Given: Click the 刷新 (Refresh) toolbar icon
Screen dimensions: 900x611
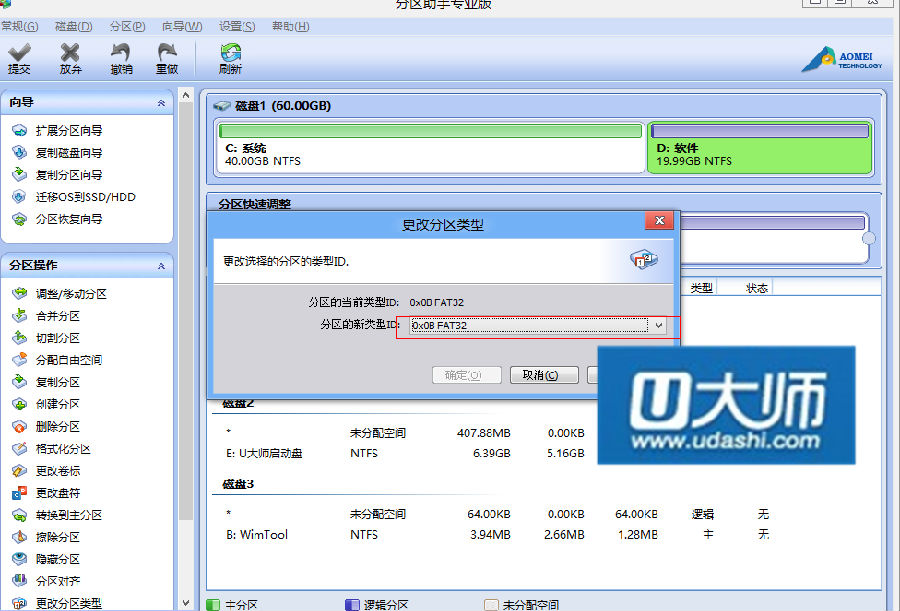Looking at the screenshot, I should (230, 58).
